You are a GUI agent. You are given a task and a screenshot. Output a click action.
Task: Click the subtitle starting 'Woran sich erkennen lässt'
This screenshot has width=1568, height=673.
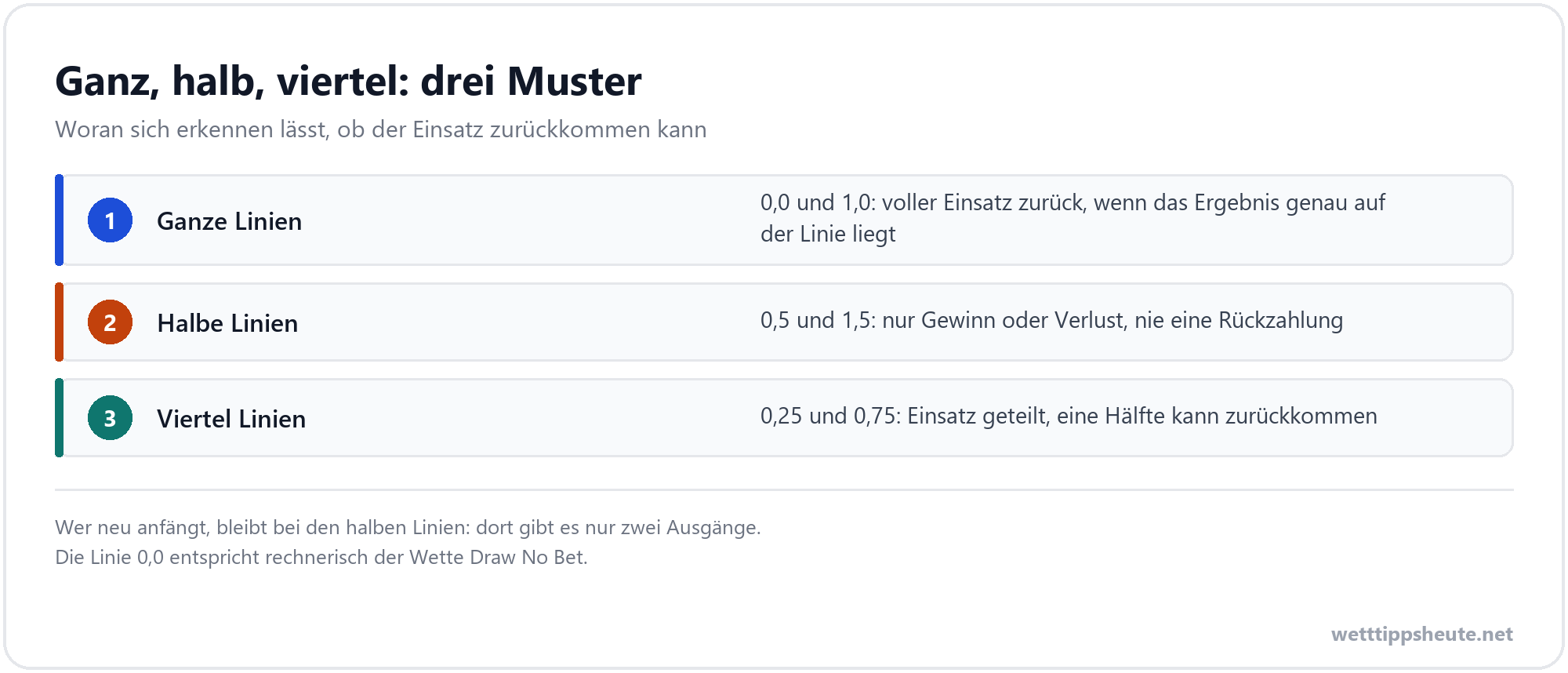(381, 129)
